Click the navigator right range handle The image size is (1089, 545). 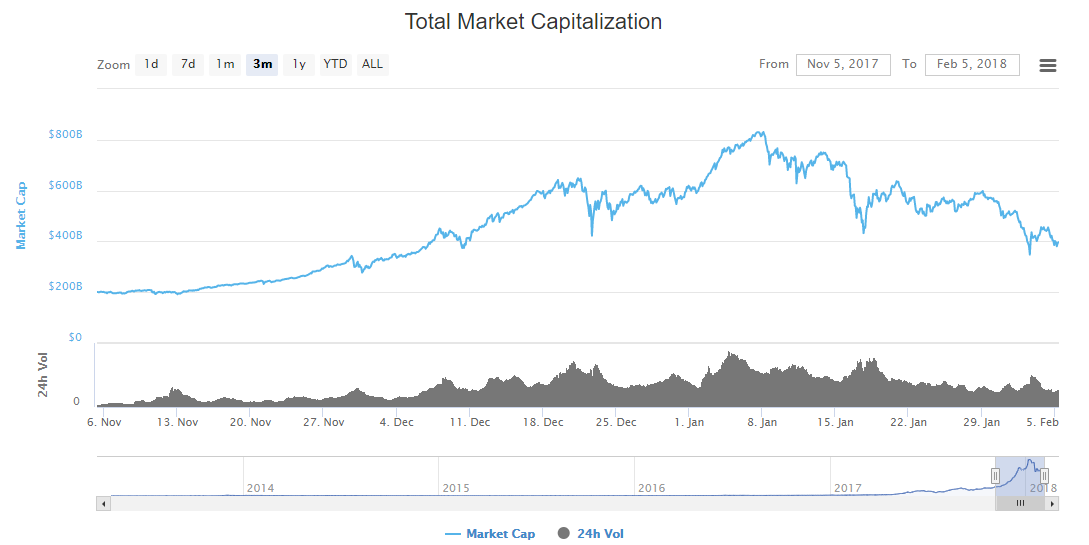(1044, 476)
